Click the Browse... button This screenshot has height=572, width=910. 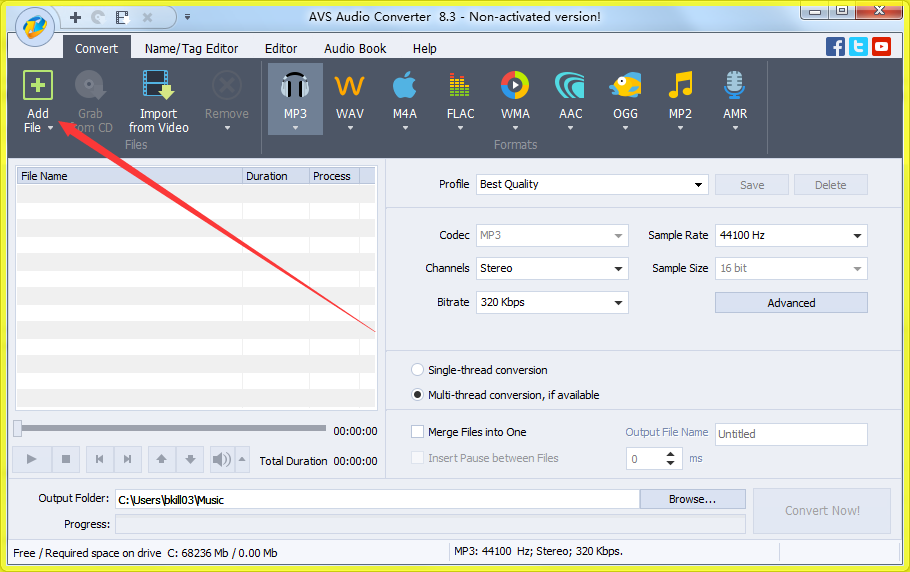(x=692, y=499)
